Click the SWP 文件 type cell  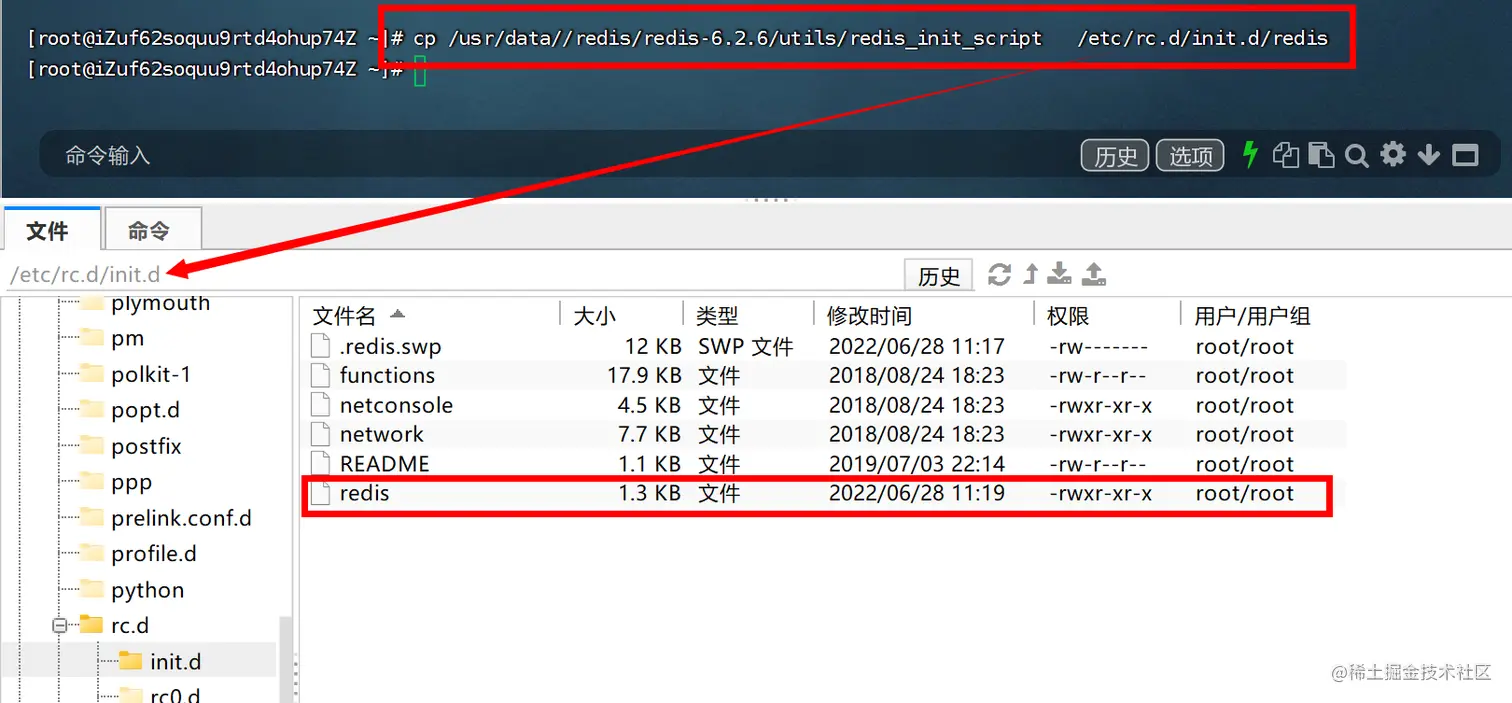coord(745,347)
